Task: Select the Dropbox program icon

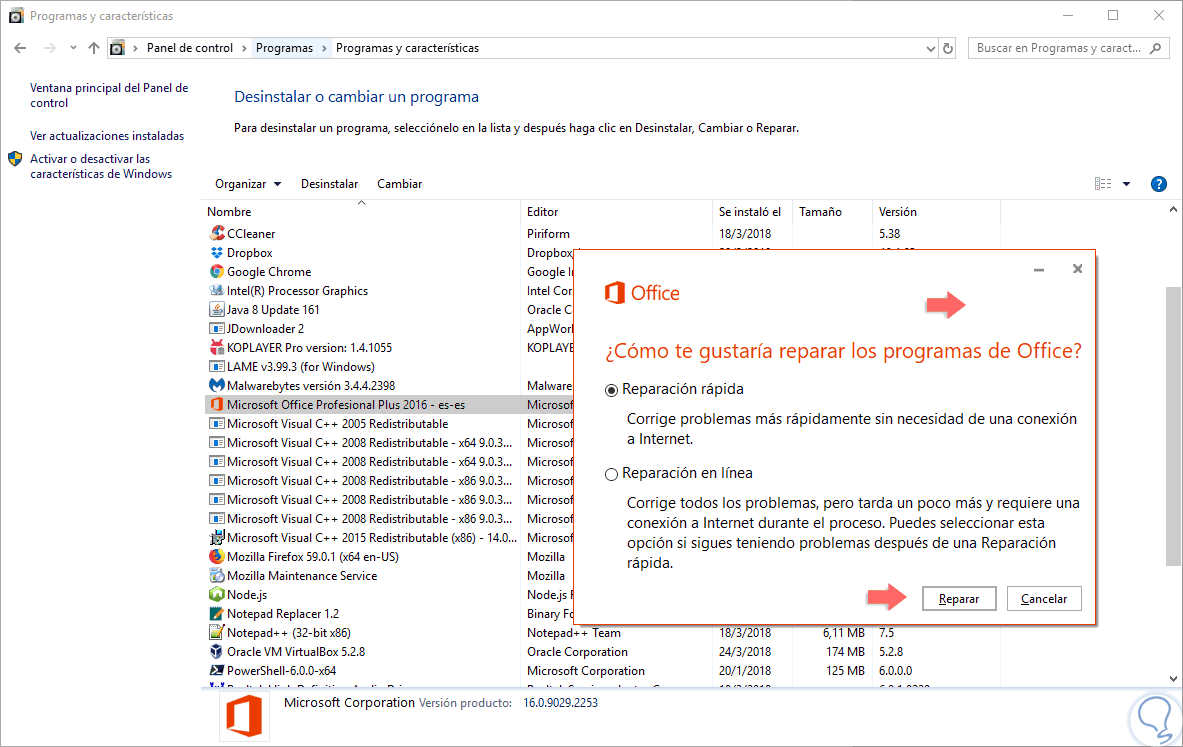Action: 217,252
